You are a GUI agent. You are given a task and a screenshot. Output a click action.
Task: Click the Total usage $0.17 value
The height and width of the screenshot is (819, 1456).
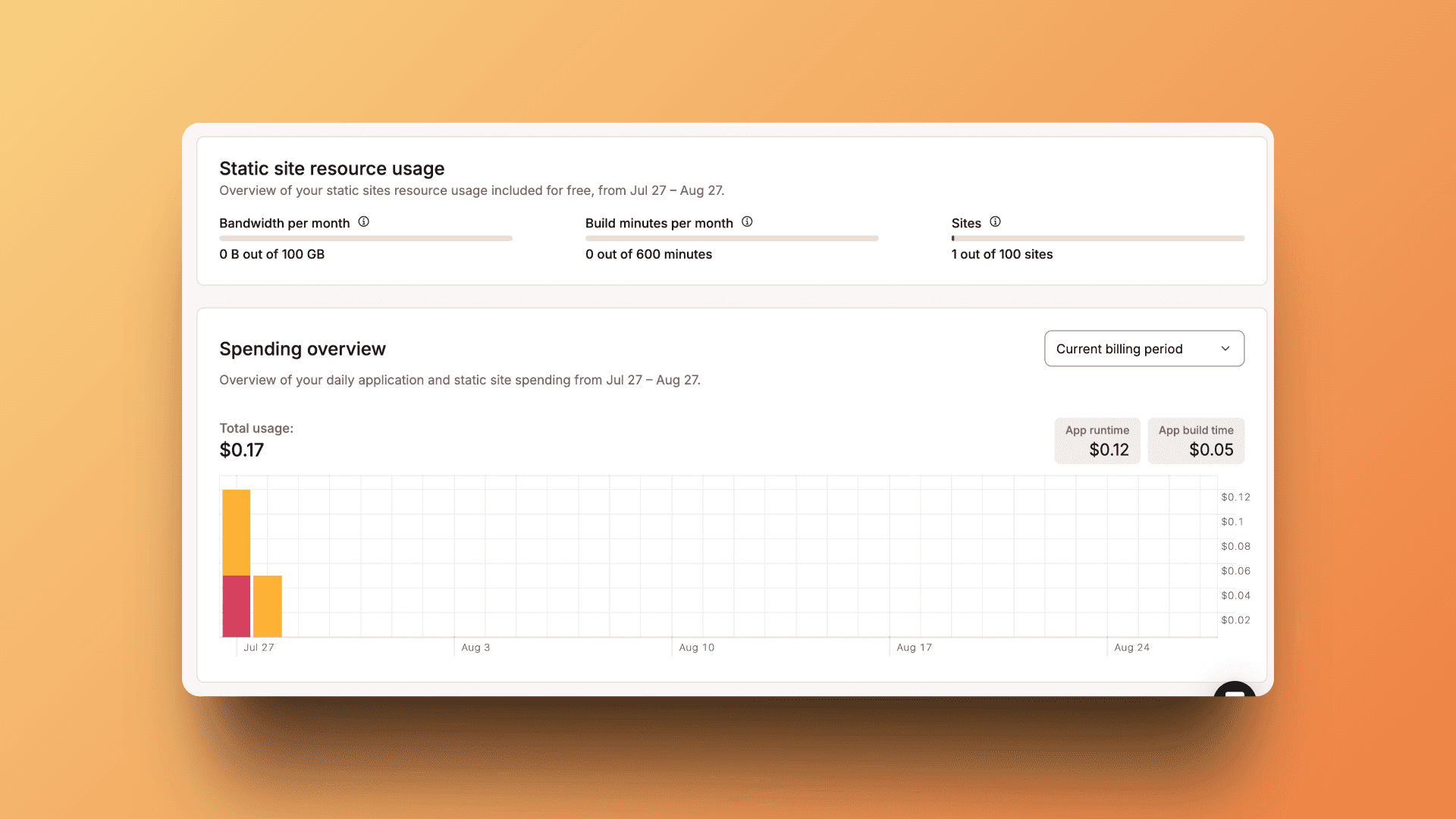242,450
